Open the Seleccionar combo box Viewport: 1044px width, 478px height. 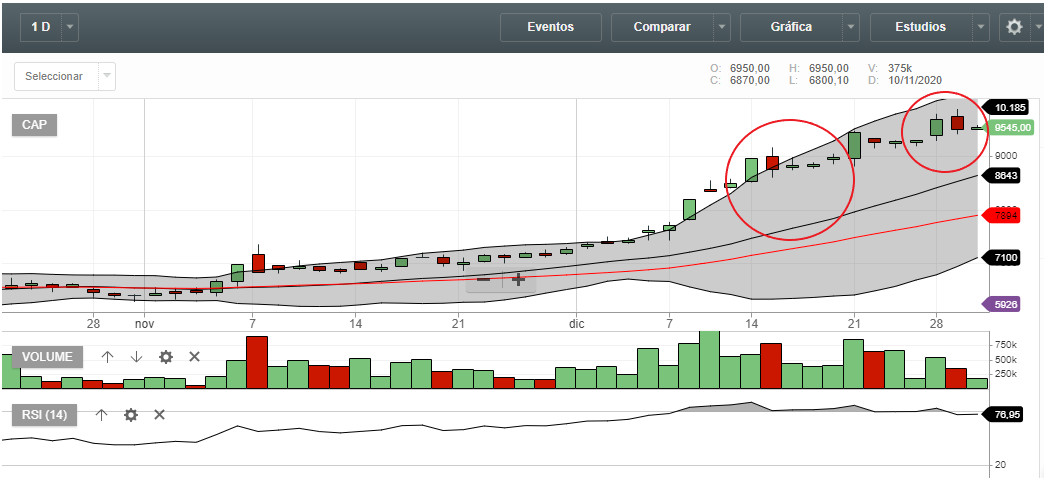(x=65, y=77)
